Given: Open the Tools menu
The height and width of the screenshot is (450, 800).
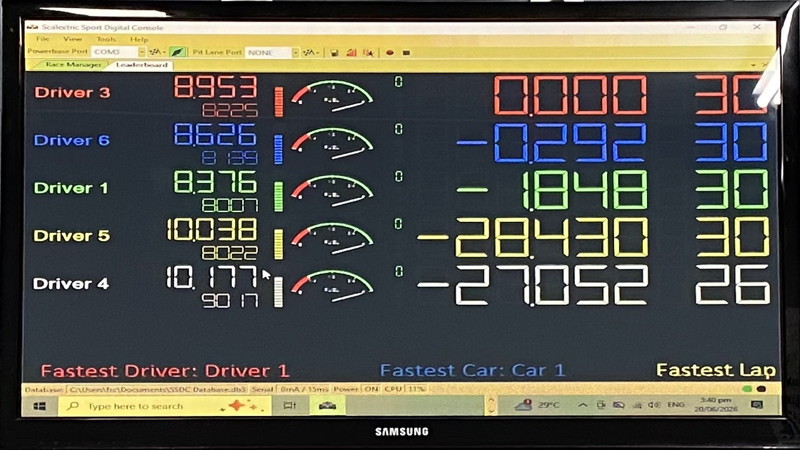Looking at the screenshot, I should (106, 39).
